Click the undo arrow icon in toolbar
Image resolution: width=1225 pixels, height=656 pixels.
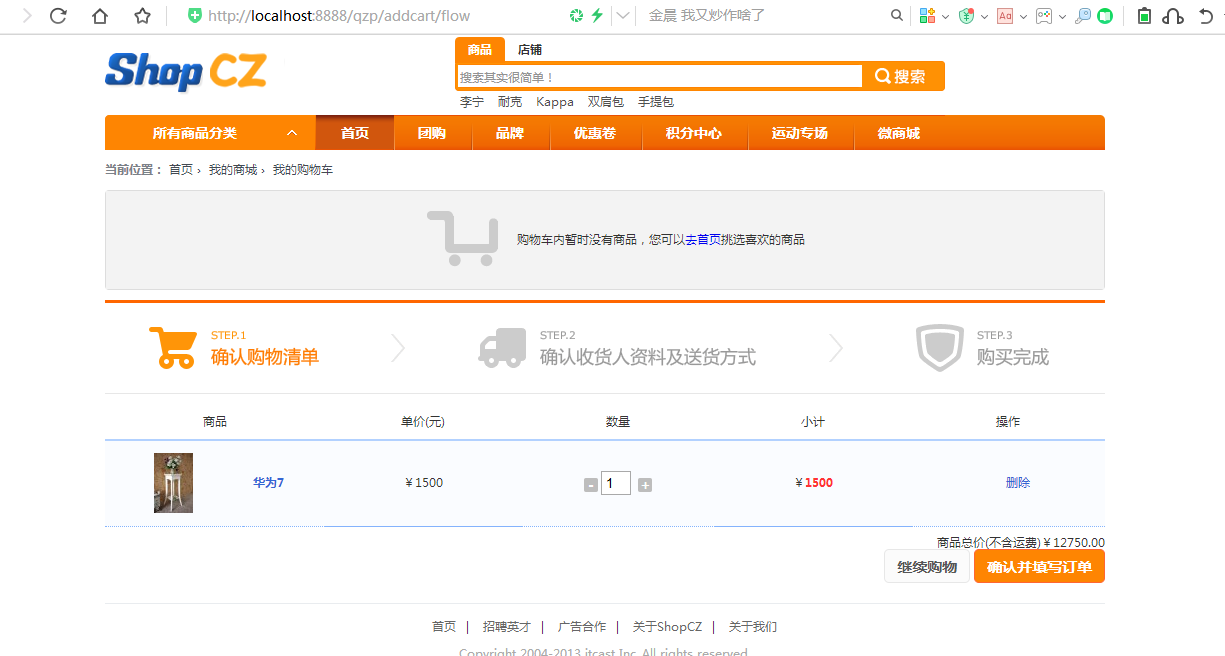point(1206,15)
